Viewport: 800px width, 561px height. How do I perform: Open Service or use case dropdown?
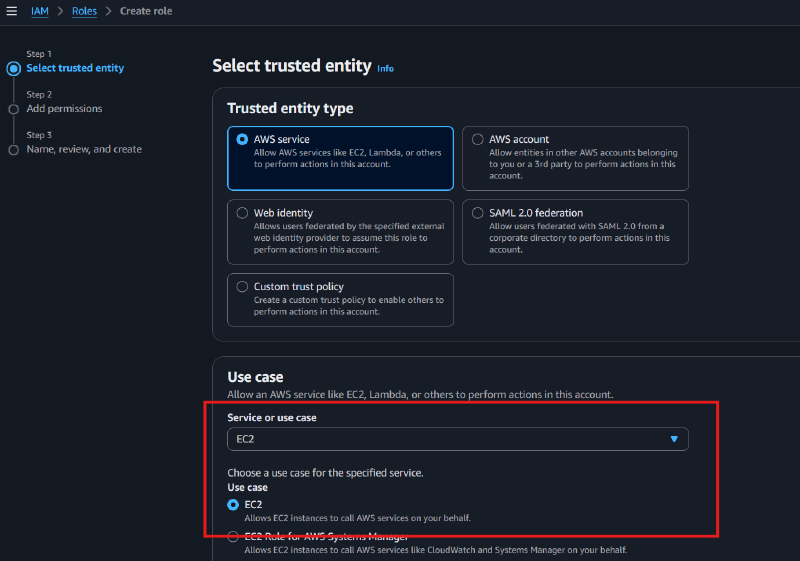[458, 439]
